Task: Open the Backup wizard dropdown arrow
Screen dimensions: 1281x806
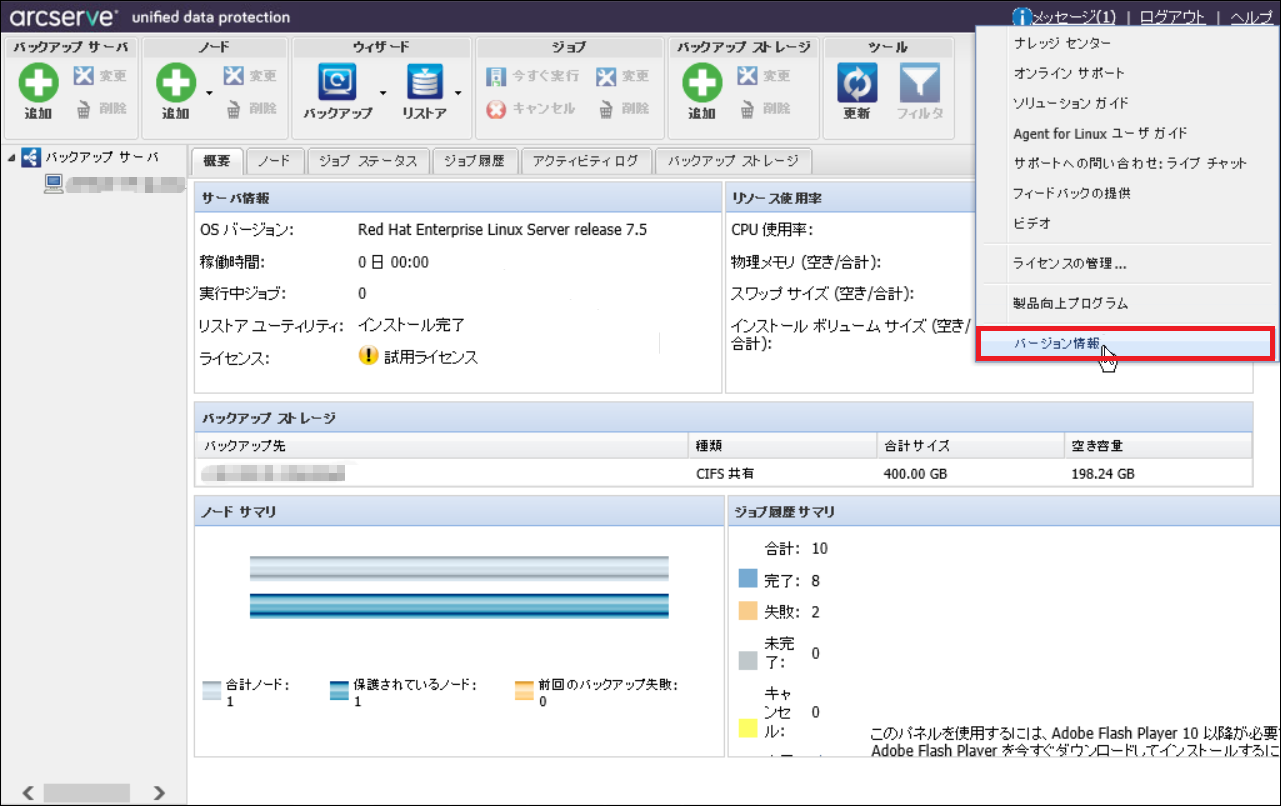Action: point(383,93)
